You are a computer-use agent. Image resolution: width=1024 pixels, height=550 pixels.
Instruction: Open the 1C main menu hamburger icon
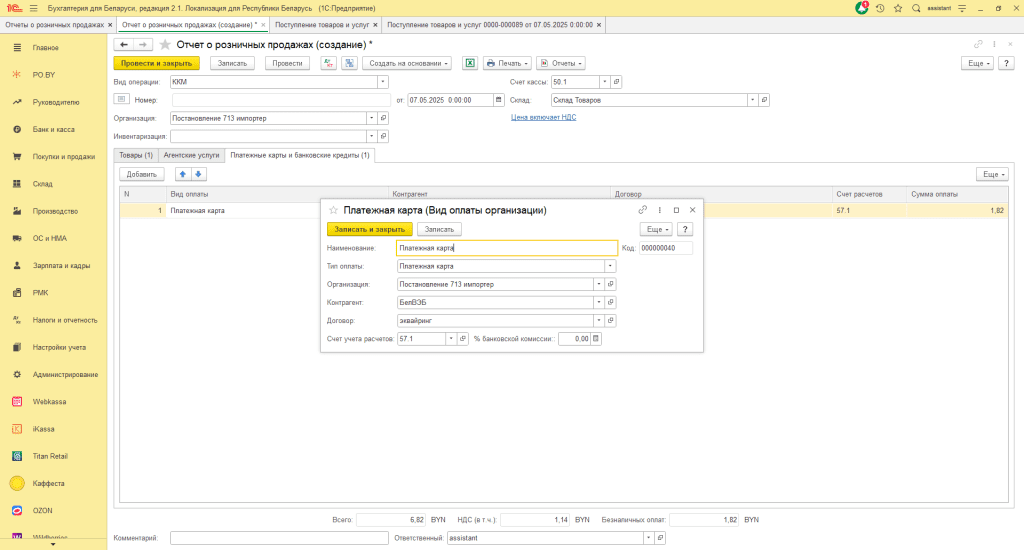click(x=33, y=8)
